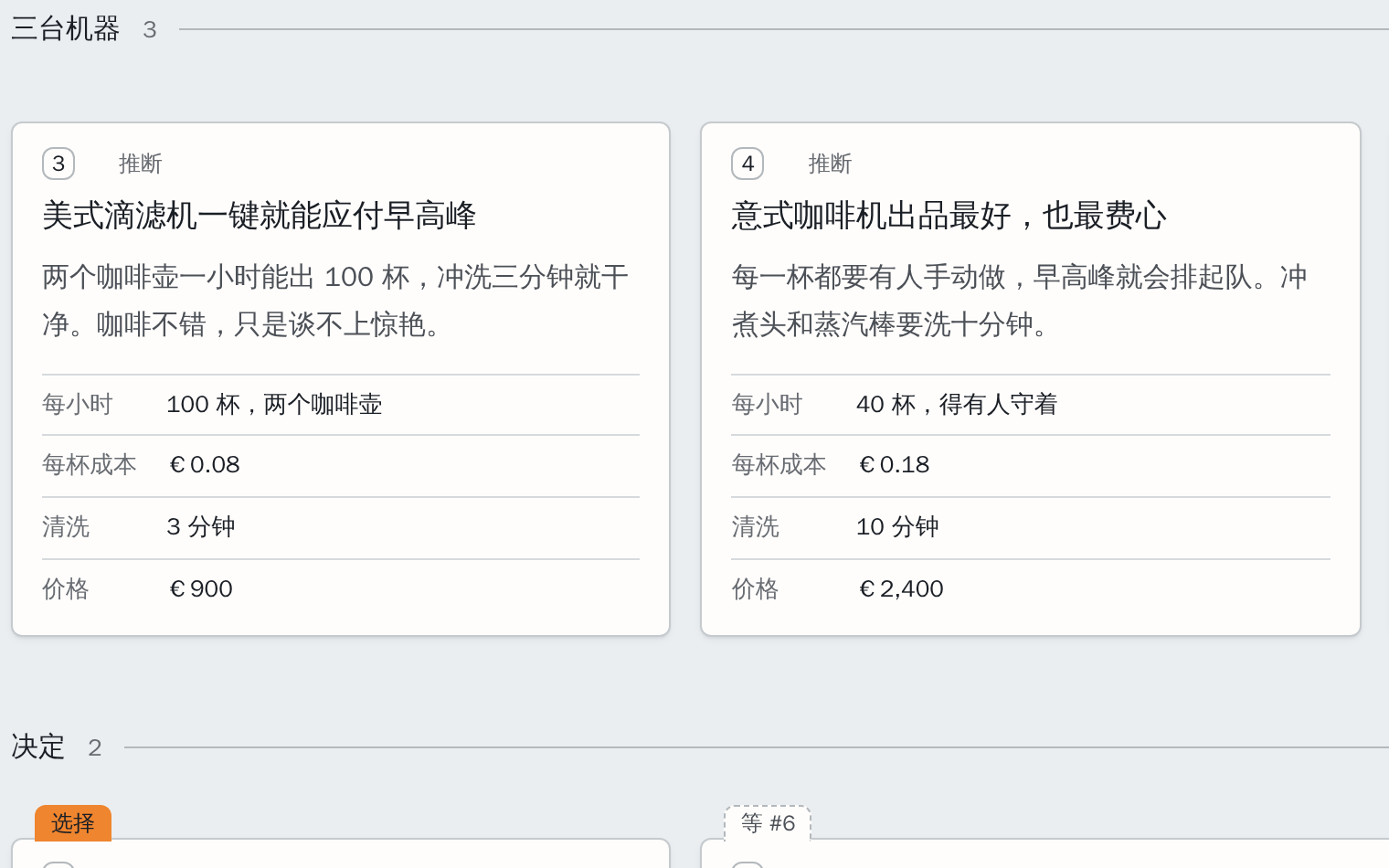Click the 推断 label on card 4
The width and height of the screenshot is (1389, 868).
pos(830,164)
